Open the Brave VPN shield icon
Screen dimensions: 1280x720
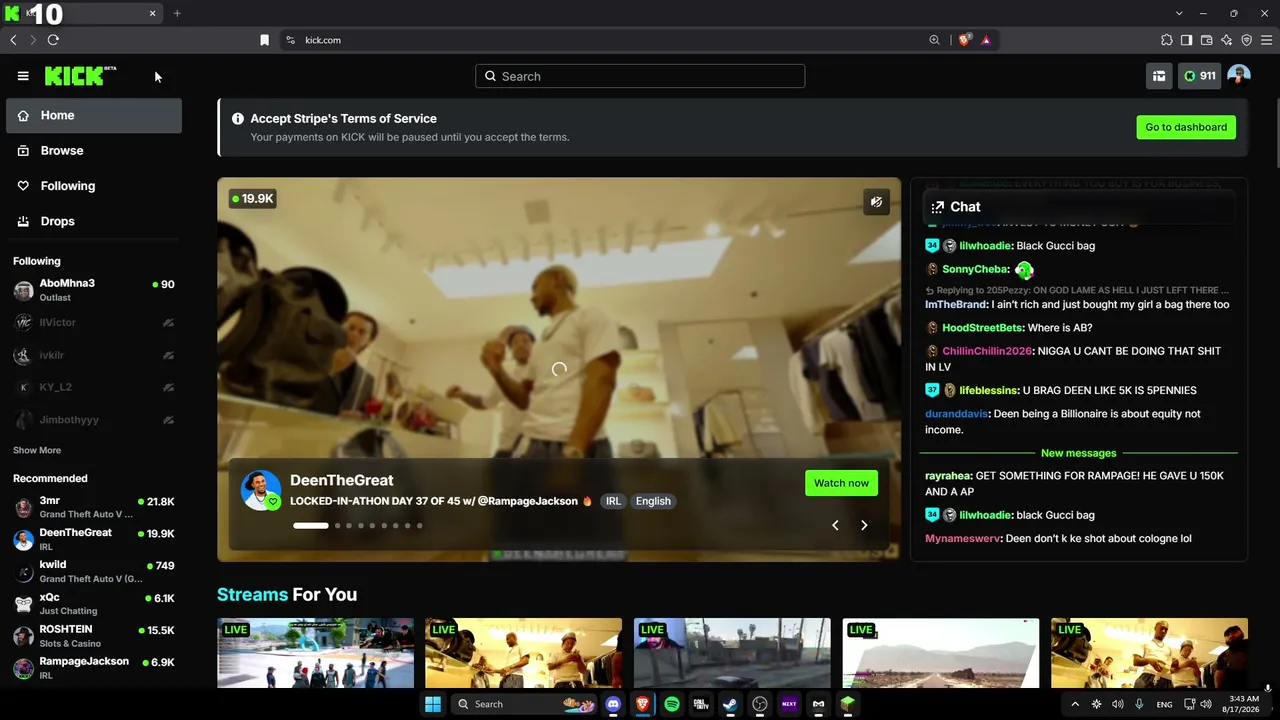pos(1246,40)
